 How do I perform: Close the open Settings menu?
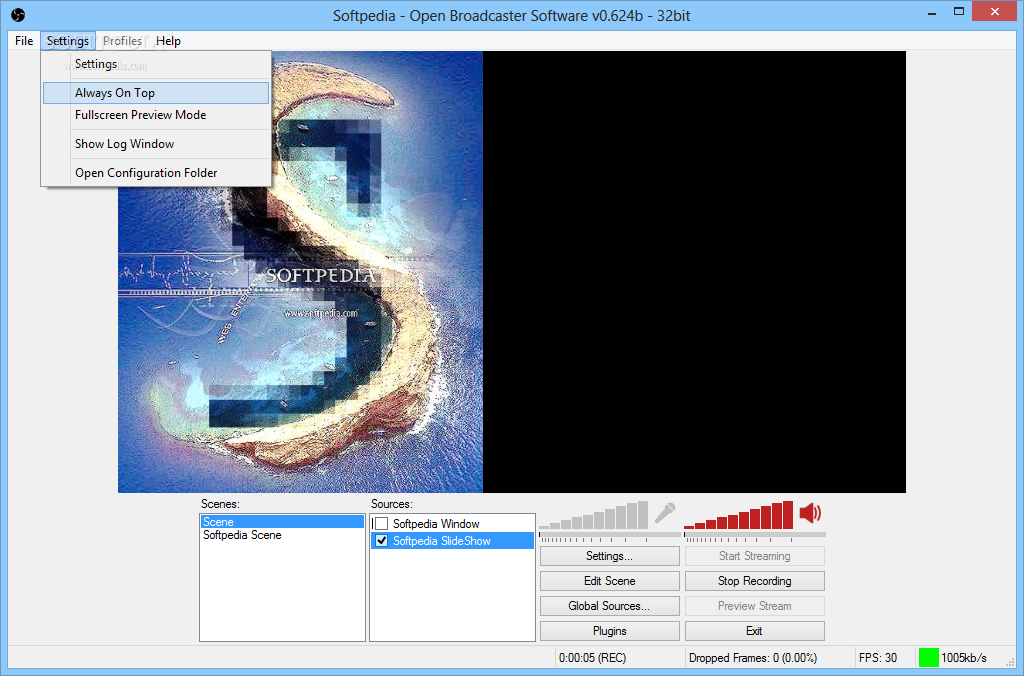(68, 40)
